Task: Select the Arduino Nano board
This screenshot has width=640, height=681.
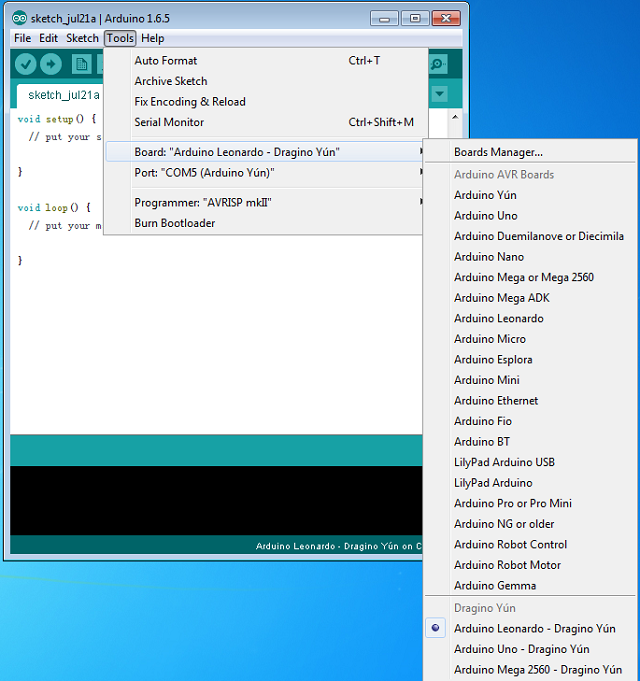Action: pyautogui.click(x=530, y=257)
